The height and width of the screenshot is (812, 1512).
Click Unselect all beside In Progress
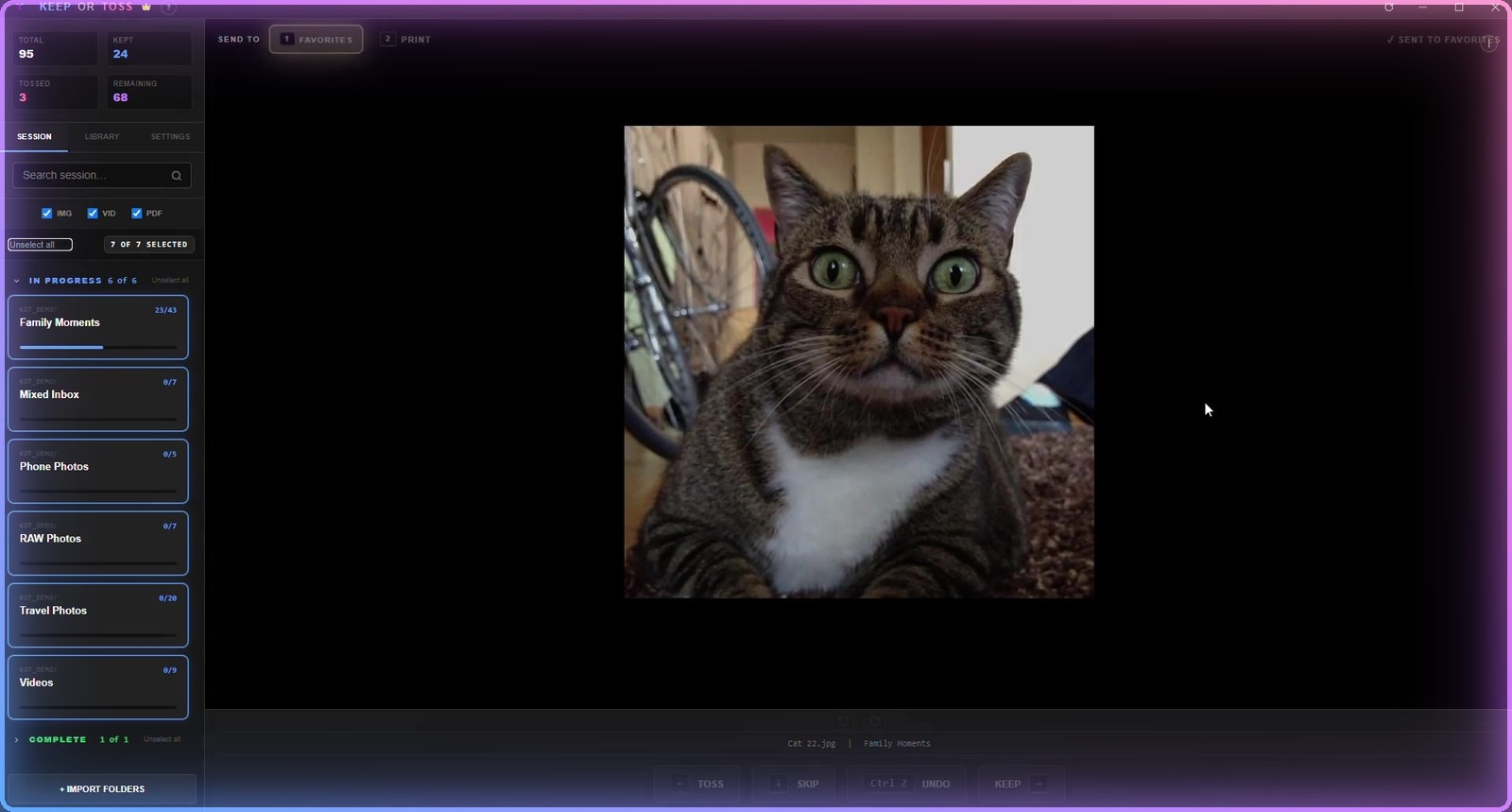coord(170,281)
